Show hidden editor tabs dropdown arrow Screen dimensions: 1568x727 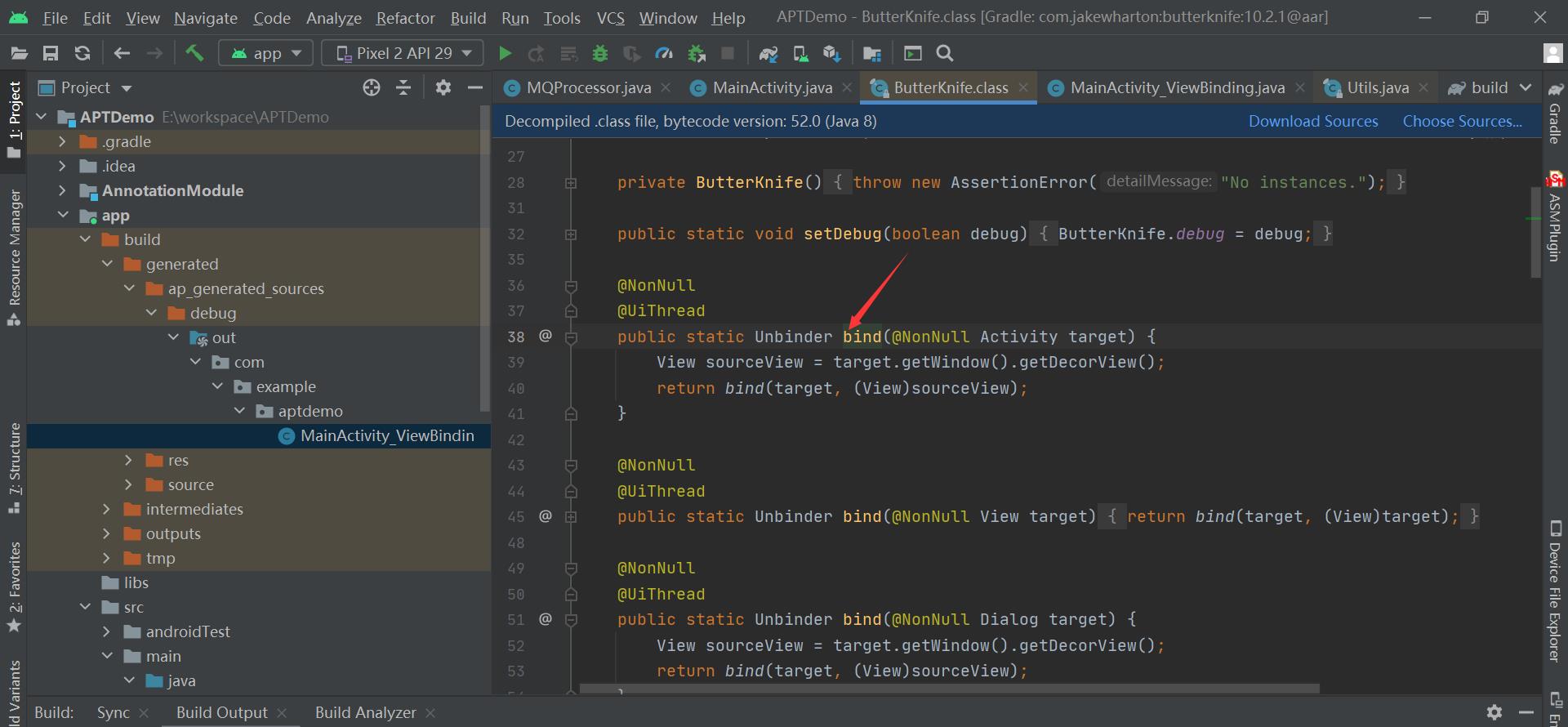(1526, 87)
